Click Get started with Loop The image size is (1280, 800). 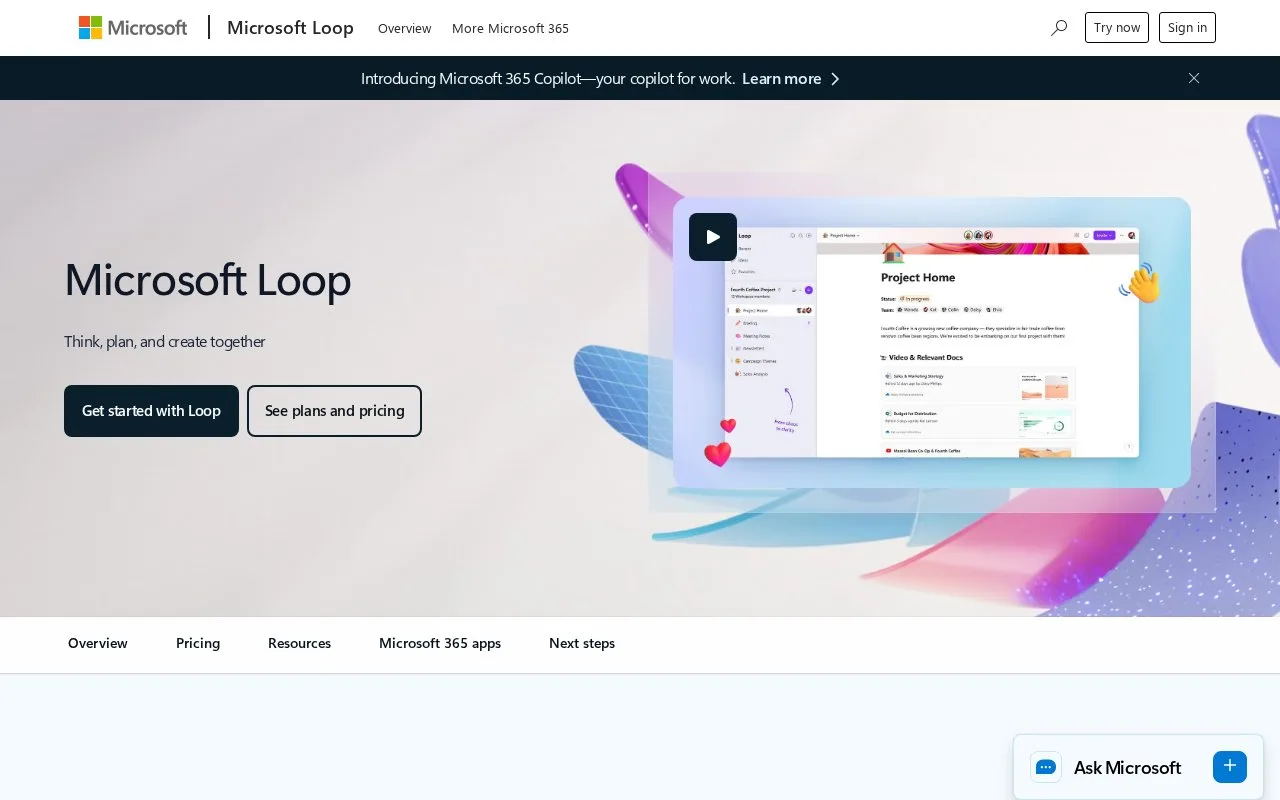point(151,411)
